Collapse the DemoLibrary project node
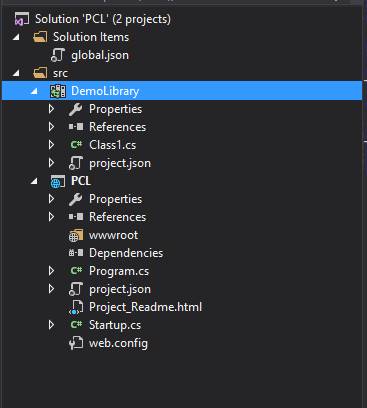 [x=34, y=91]
